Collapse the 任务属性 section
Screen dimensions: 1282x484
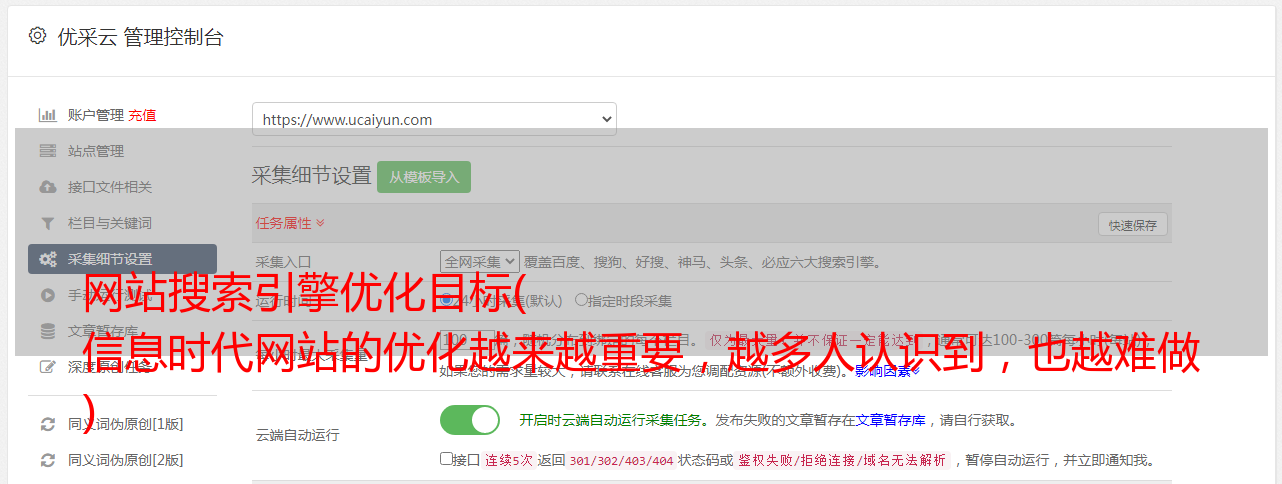(x=290, y=222)
